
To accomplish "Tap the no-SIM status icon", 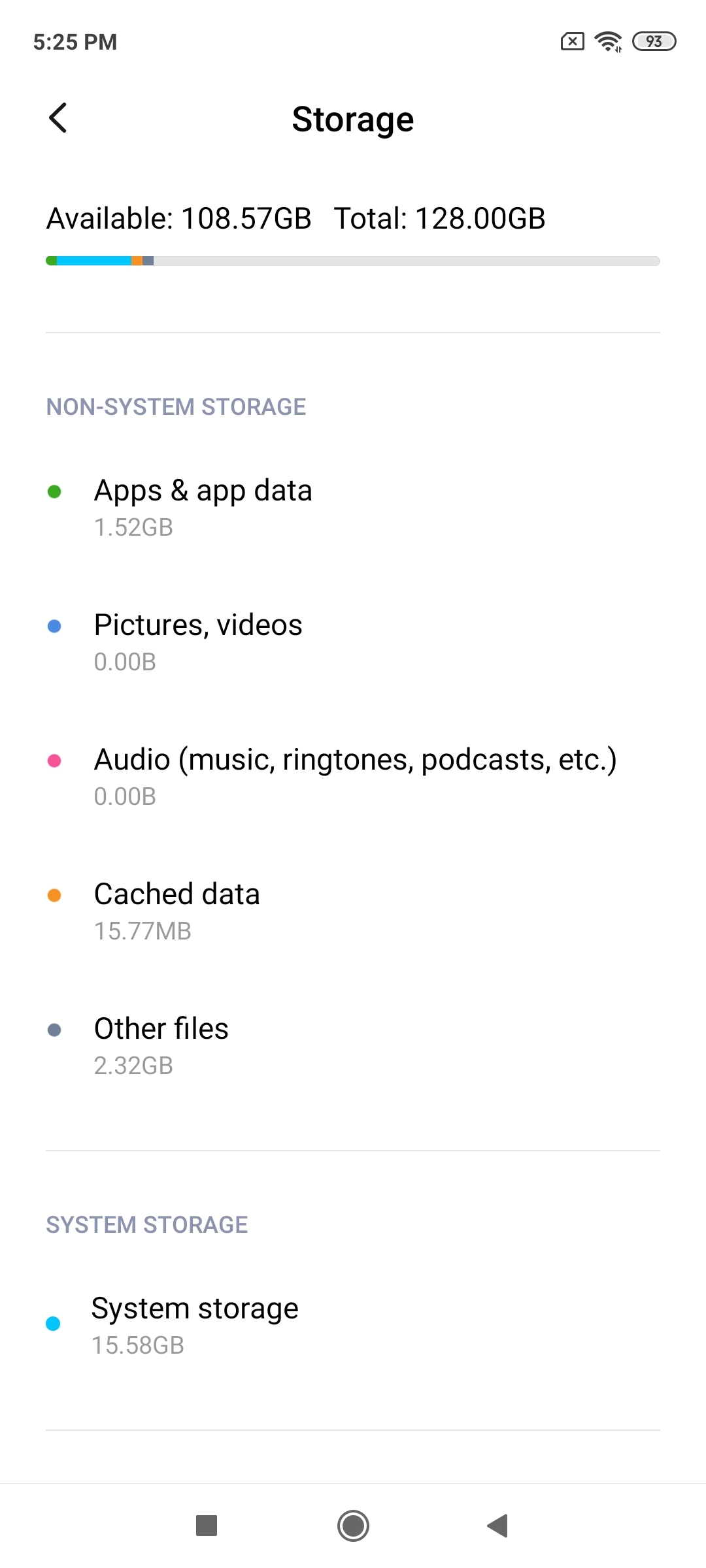I will point(572,42).
